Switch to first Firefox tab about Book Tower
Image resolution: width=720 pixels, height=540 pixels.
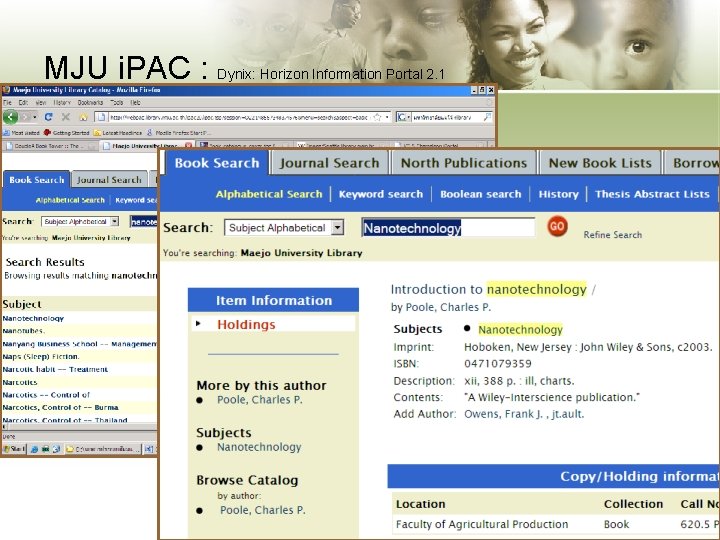(50, 146)
